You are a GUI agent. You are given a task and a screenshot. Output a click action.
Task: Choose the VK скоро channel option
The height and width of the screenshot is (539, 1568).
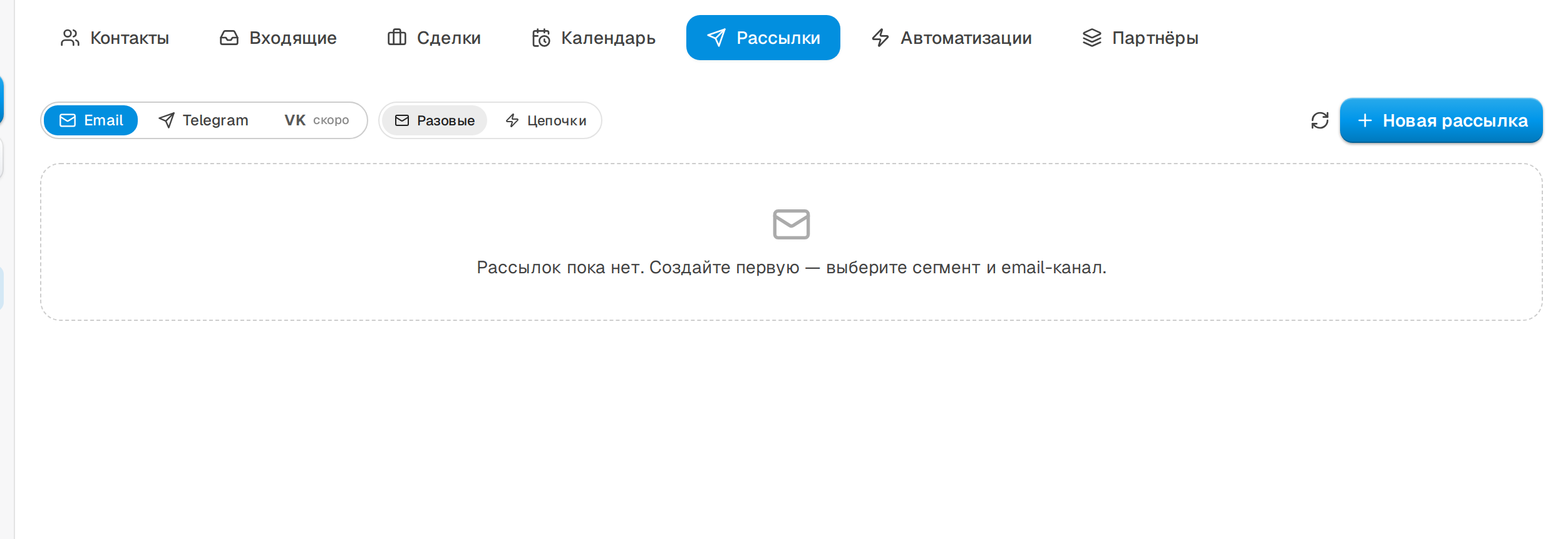click(317, 120)
